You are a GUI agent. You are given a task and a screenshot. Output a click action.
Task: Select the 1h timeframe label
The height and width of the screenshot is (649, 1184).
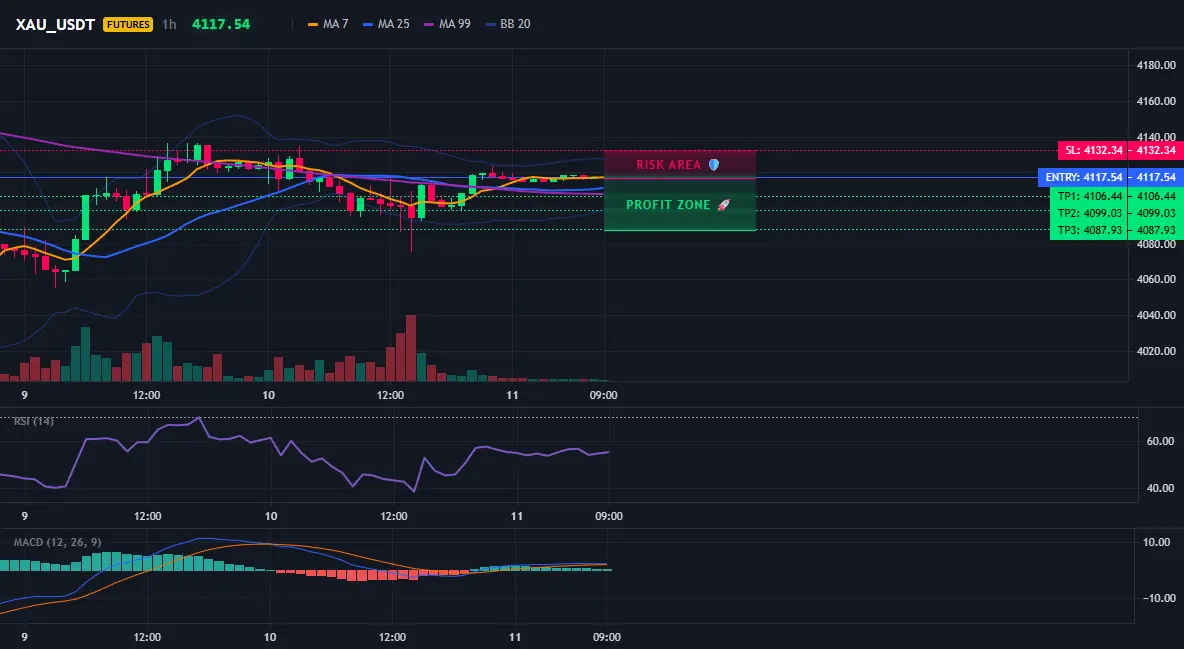point(169,24)
